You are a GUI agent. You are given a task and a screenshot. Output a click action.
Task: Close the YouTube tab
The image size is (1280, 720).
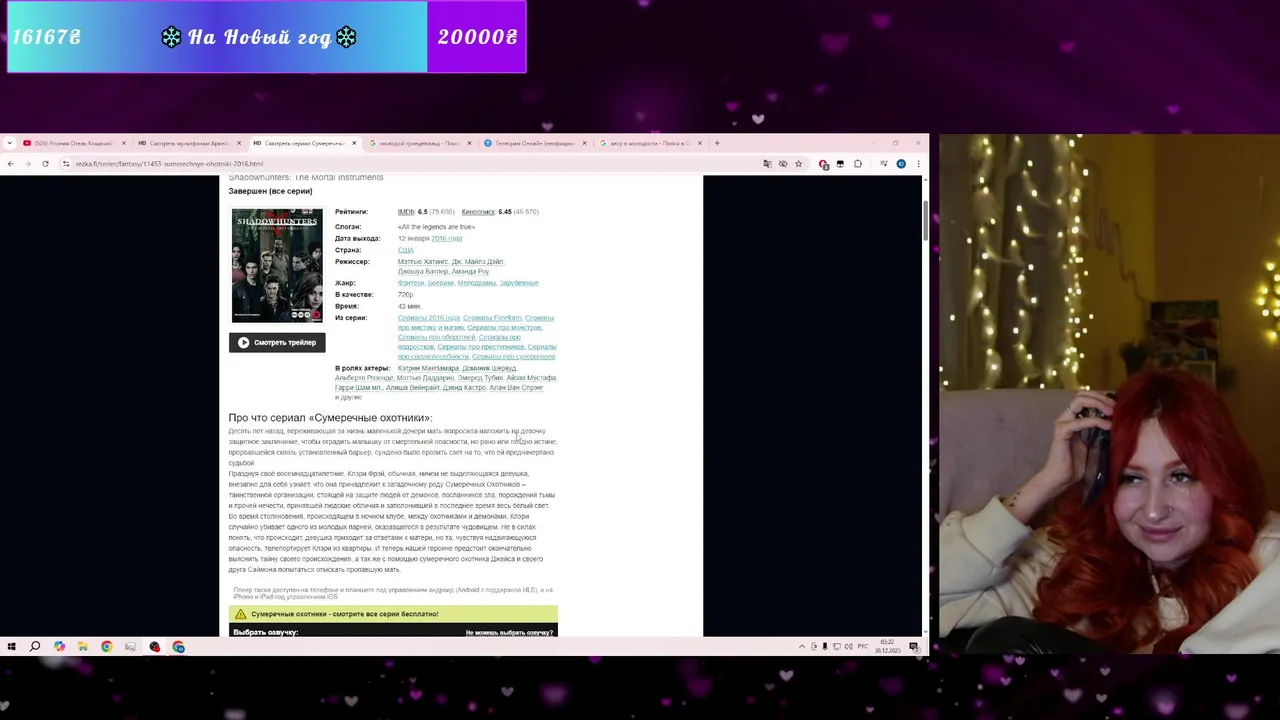(123, 143)
